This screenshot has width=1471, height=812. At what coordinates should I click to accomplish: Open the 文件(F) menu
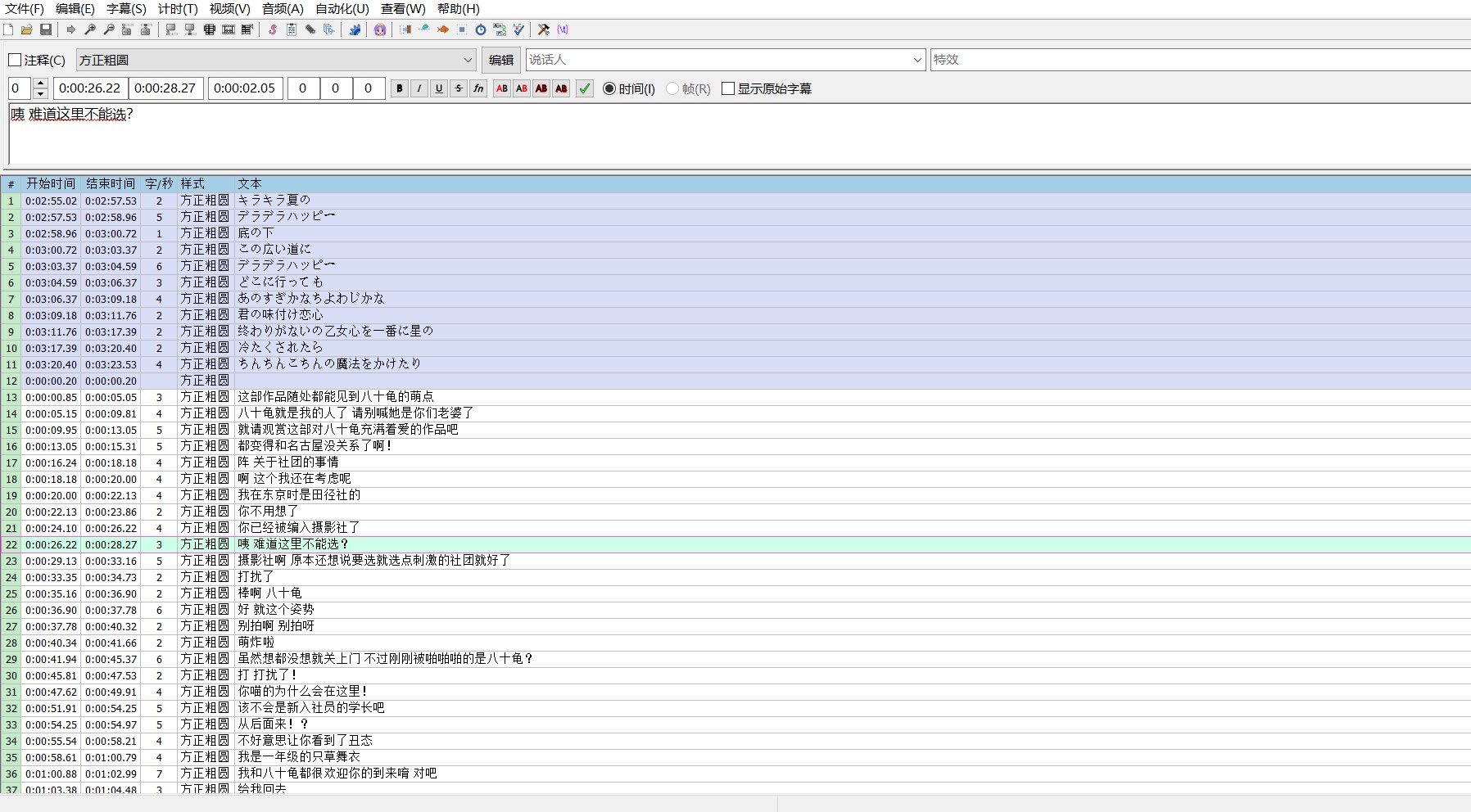tap(25, 9)
